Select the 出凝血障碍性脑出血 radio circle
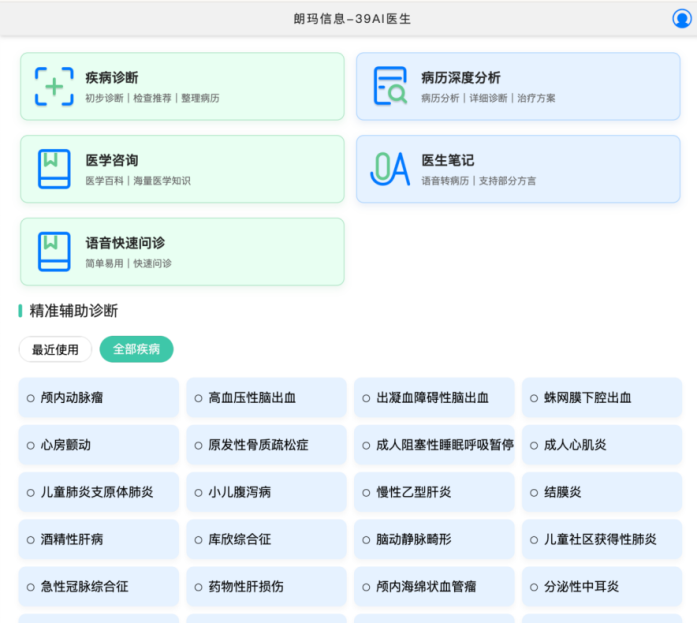697x623 pixels. pos(366,398)
